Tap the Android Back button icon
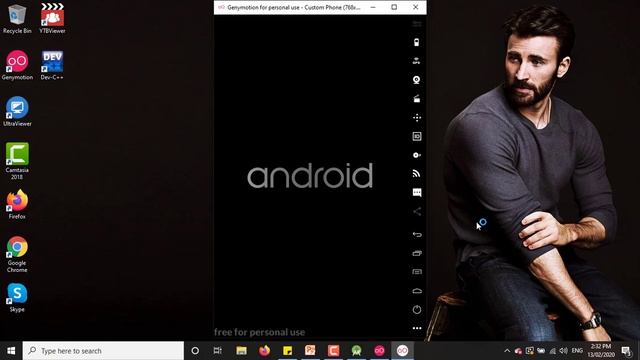Image resolution: width=640 pixels, height=360 pixels. click(x=417, y=234)
